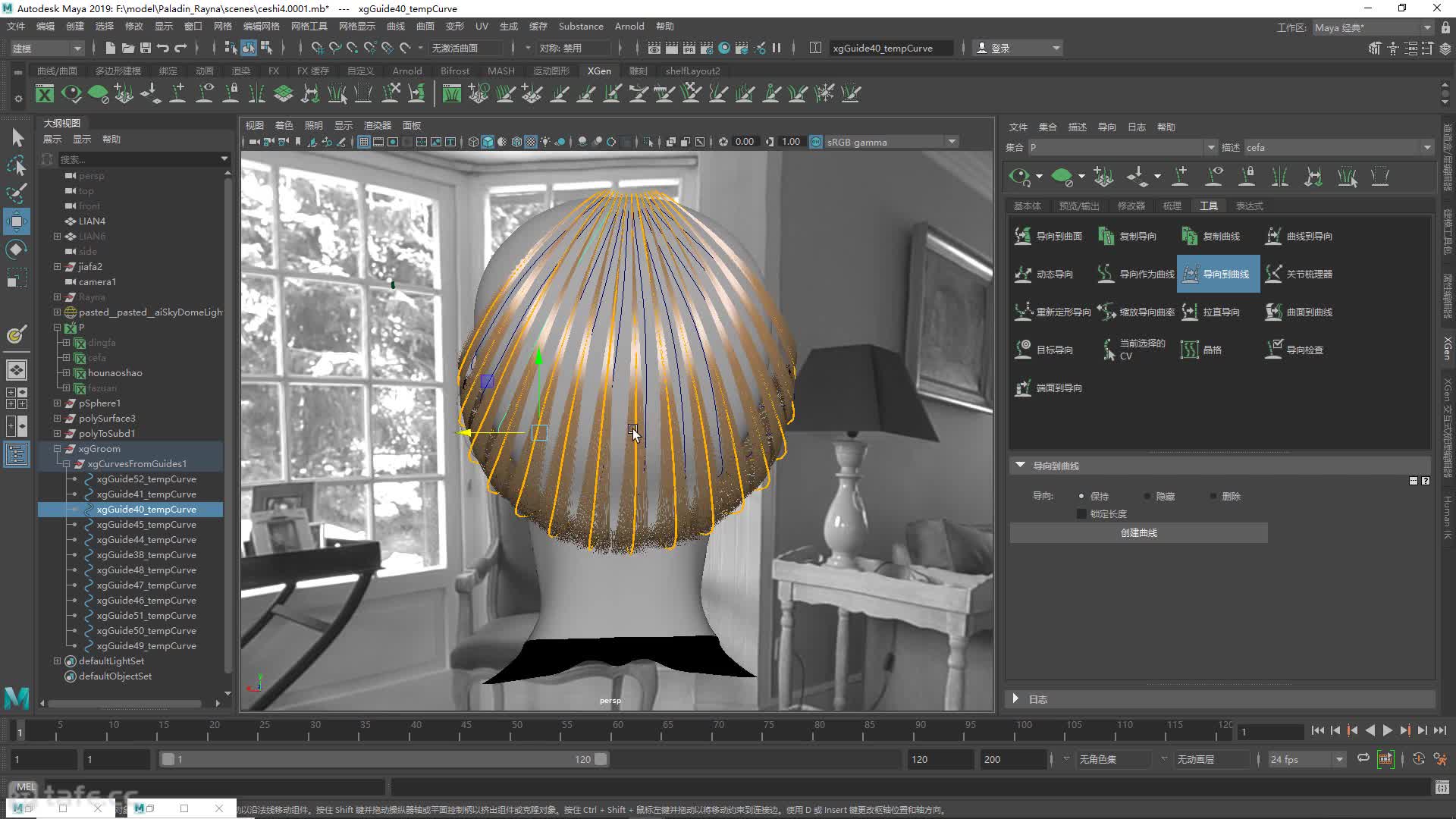
Task: Select xgGuide45_tempCurve in the outliner
Action: [146, 524]
